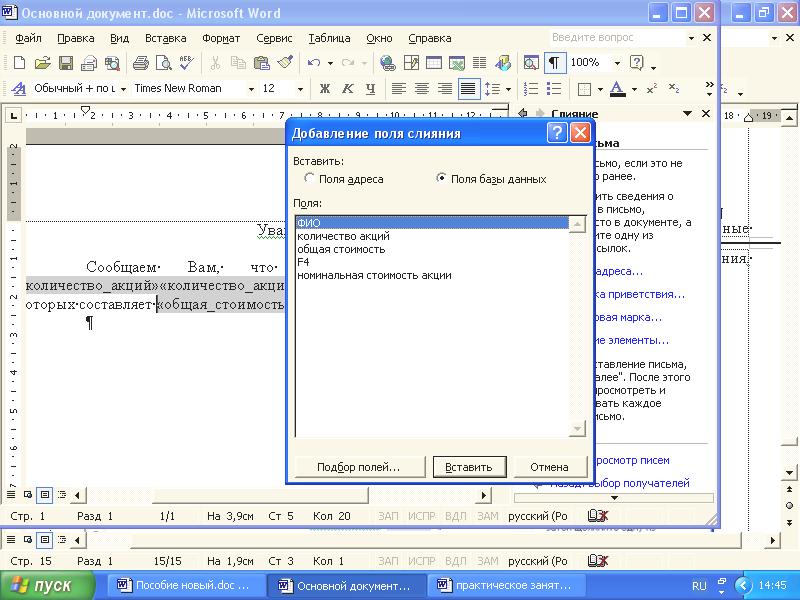Apply font color red A swatch

617,89
